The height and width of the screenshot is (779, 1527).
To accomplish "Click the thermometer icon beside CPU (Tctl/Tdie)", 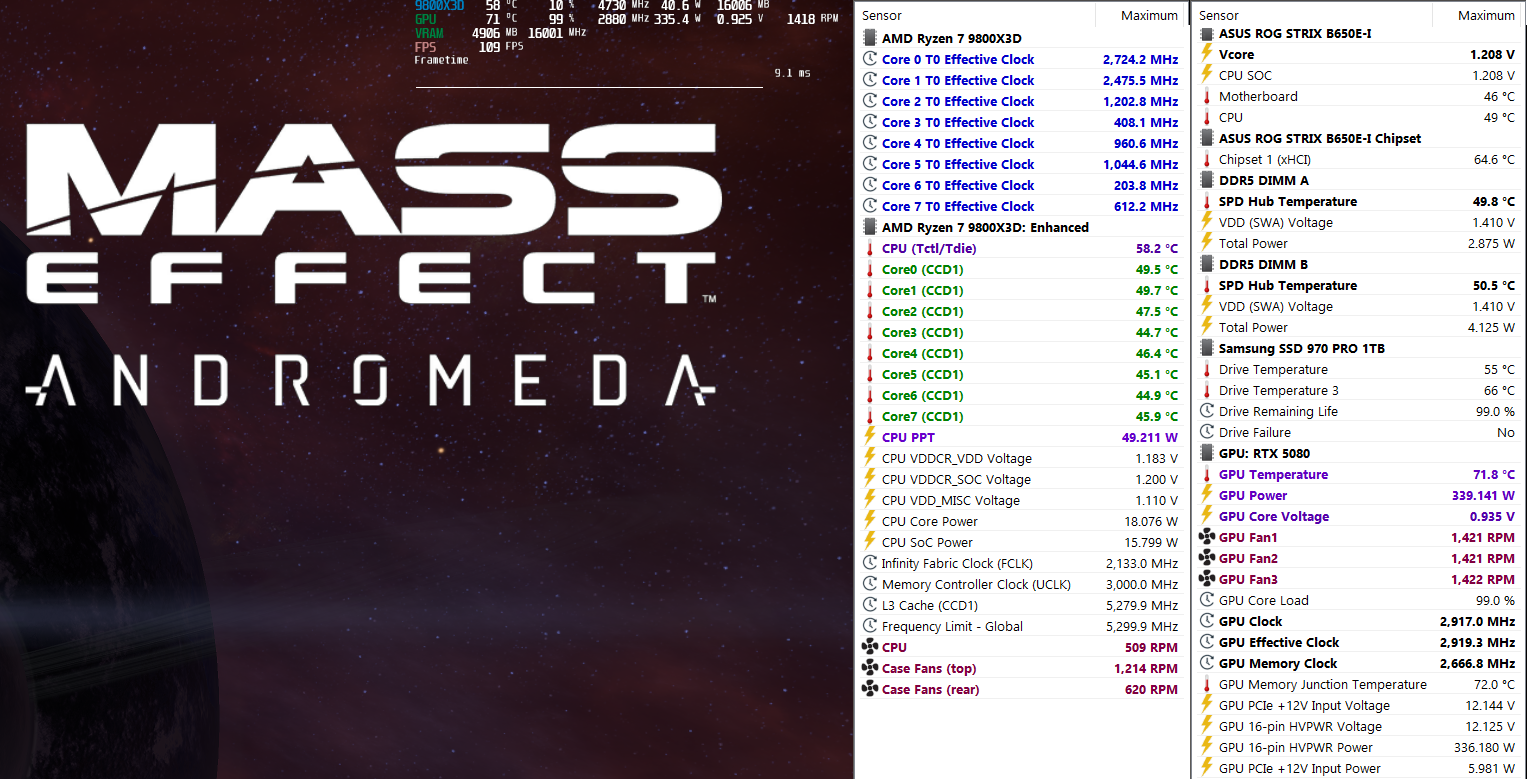I will click(x=869, y=248).
